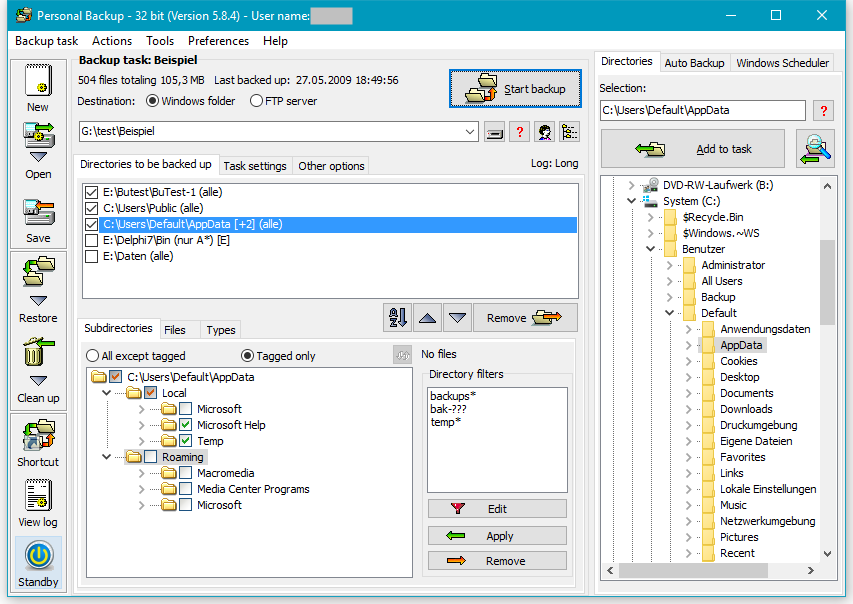Click the grayed toggle icon next to Tagged only
Image resolution: width=853 pixels, height=604 pixels.
click(x=403, y=355)
